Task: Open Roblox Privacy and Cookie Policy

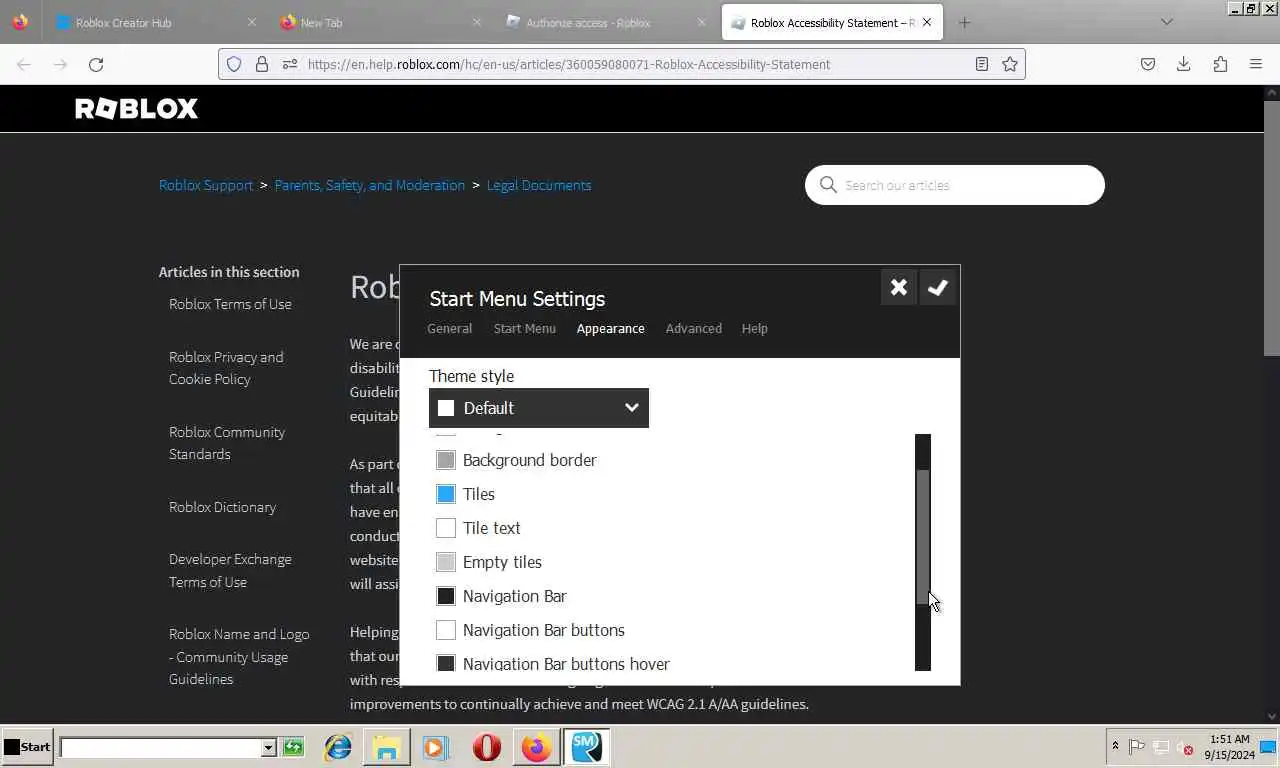Action: pos(226,368)
